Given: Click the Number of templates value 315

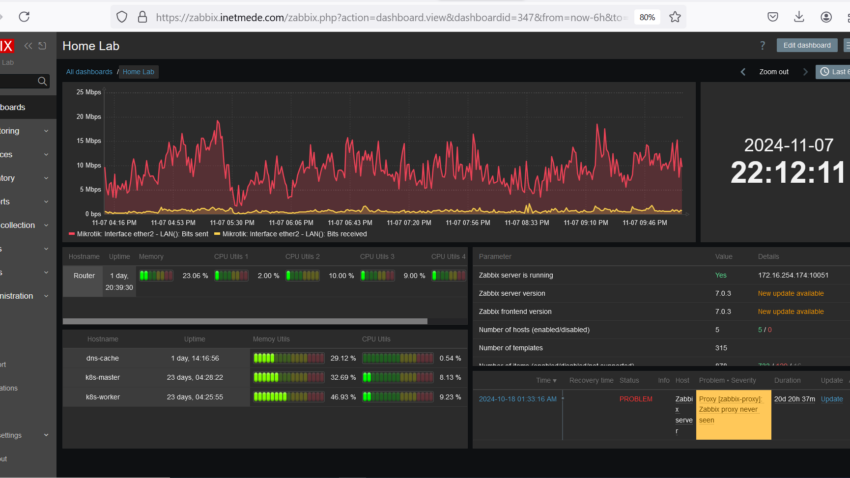Looking at the screenshot, I should [721, 348].
